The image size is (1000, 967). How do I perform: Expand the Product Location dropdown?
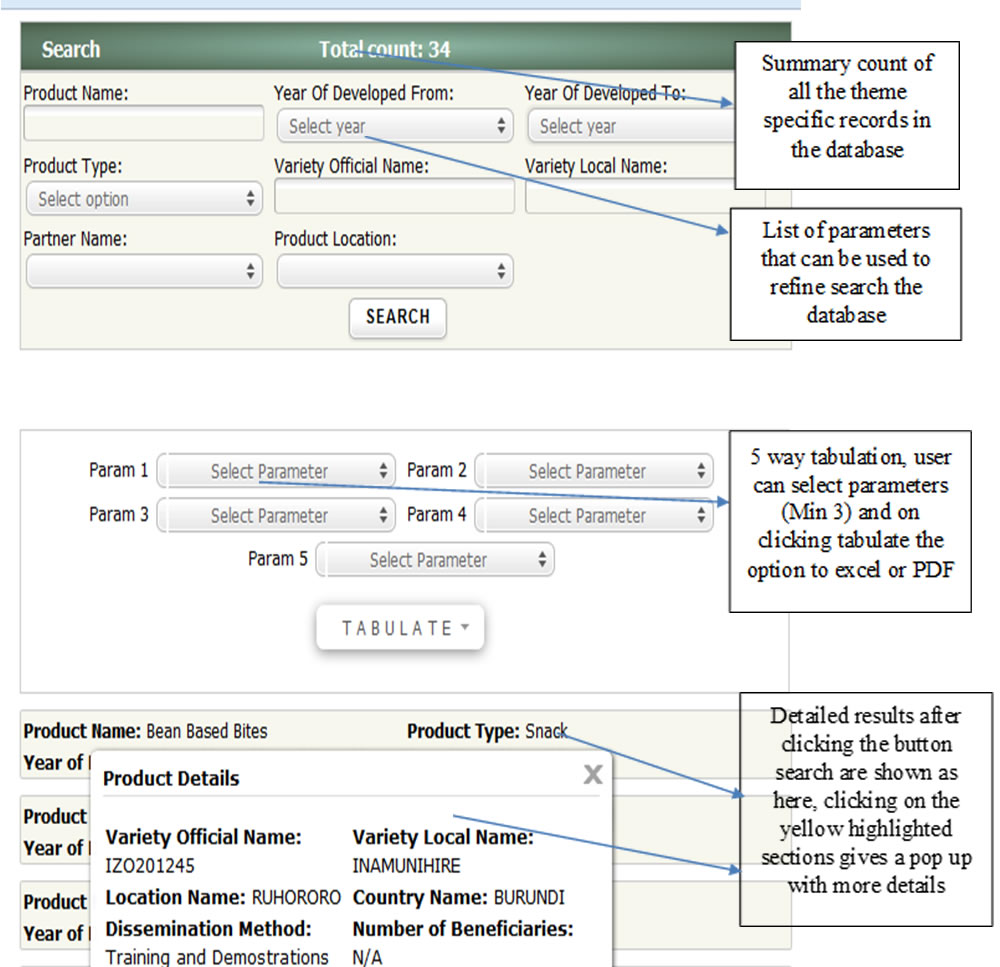pyautogui.click(x=395, y=271)
